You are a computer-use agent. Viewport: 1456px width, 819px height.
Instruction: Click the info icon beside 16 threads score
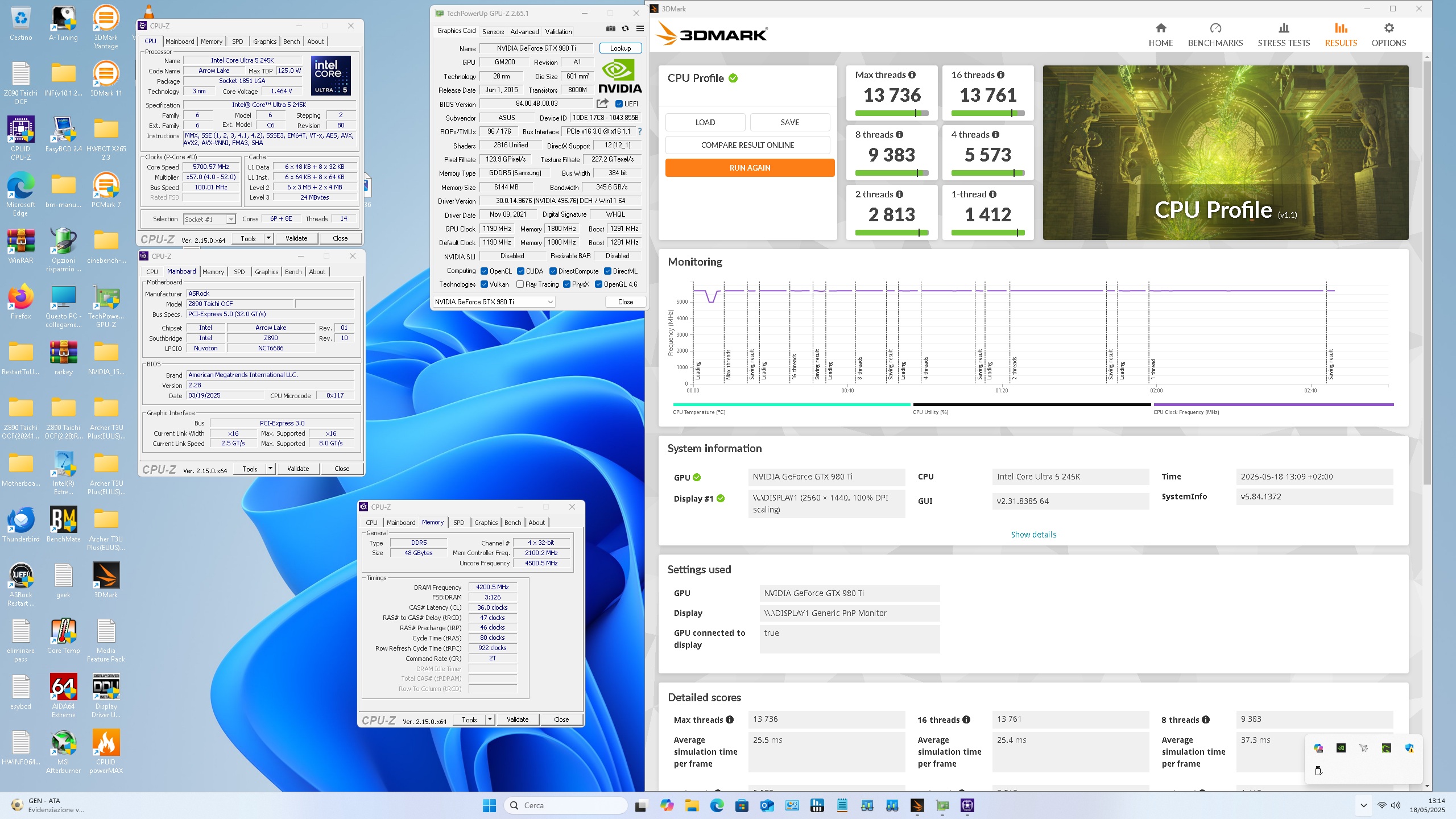point(1000,75)
